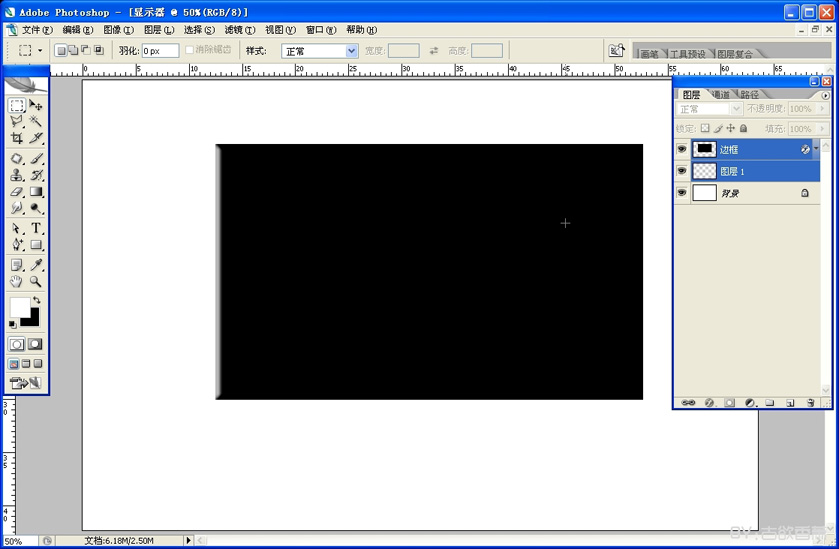Click the link layers icon
Screen dimensions: 839x549
click(689, 402)
